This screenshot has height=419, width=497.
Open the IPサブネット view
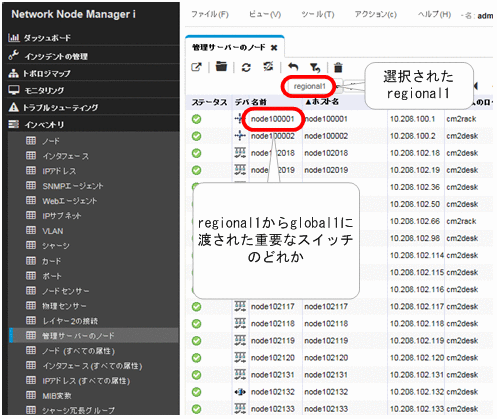61,216
